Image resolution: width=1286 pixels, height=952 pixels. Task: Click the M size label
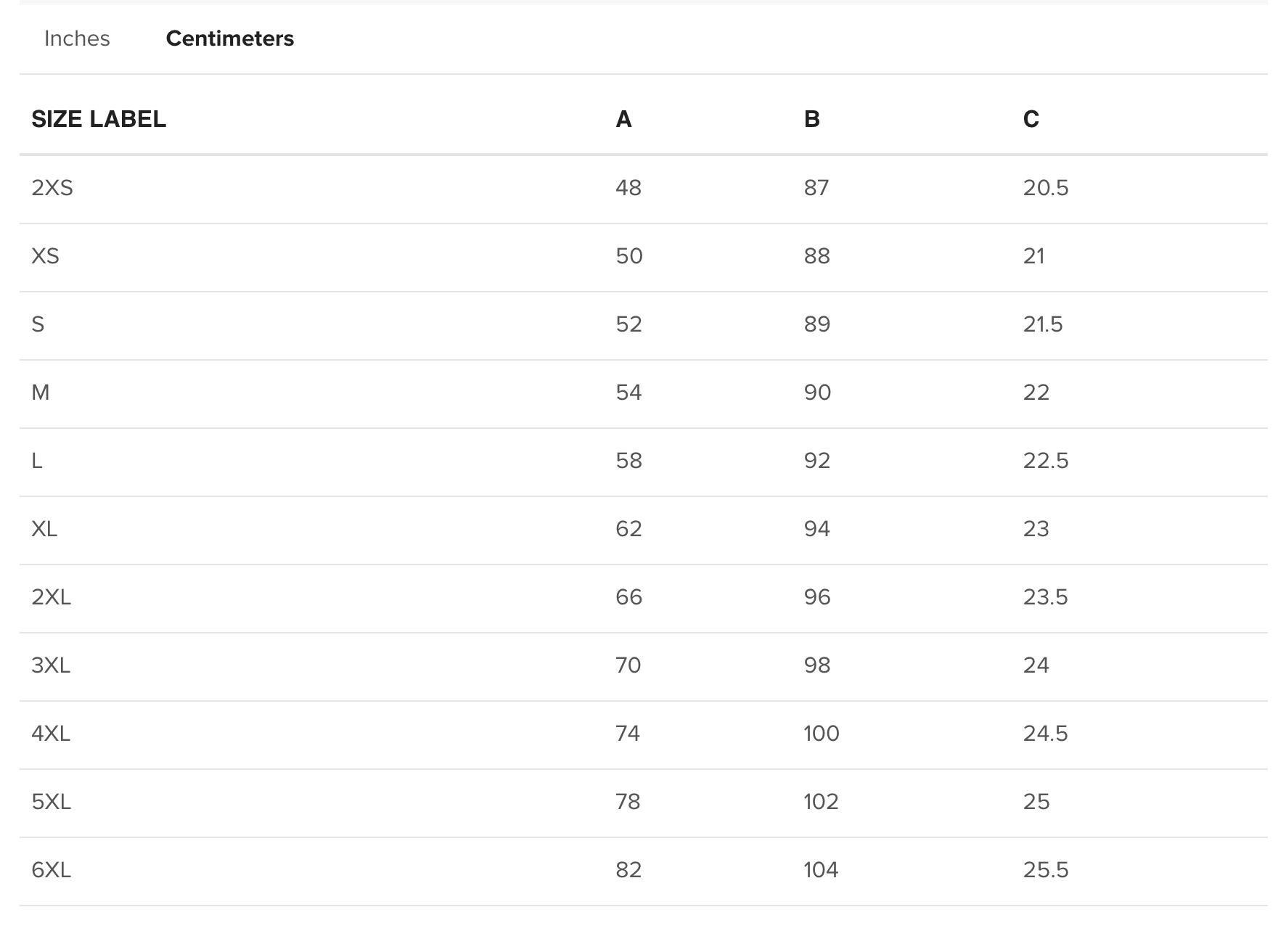tap(41, 393)
